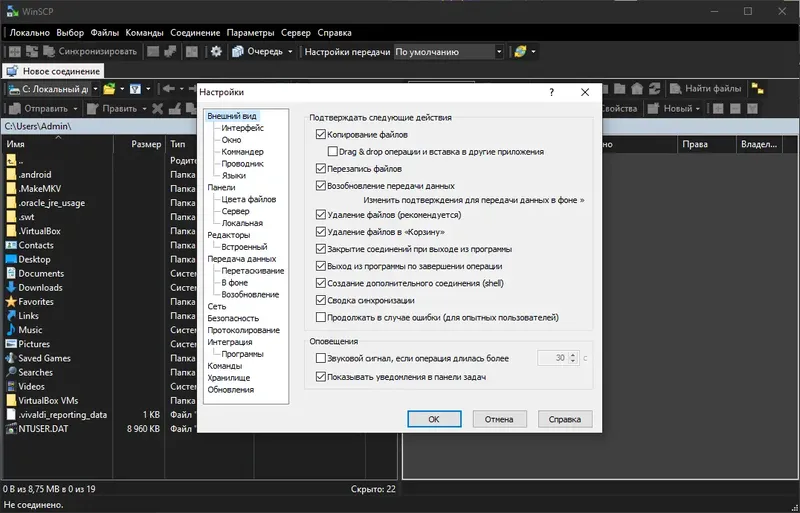Click the ? help button in dialog title
This screenshot has width=800, height=513.
pyautogui.click(x=552, y=92)
